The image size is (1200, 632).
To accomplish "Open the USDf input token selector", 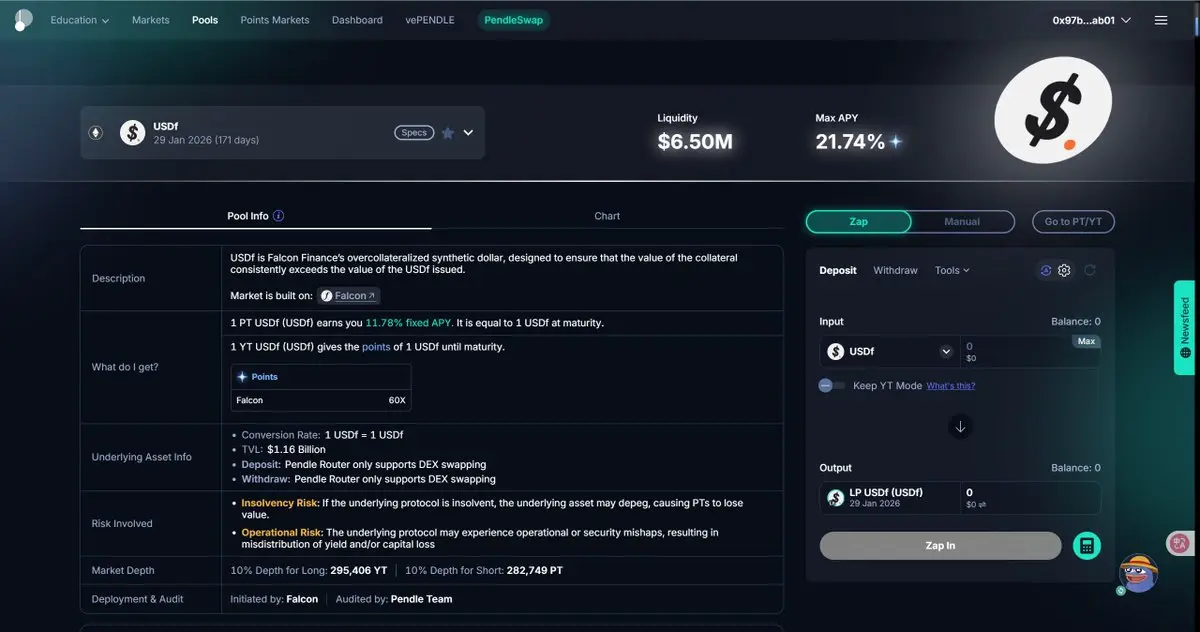I will pos(890,352).
